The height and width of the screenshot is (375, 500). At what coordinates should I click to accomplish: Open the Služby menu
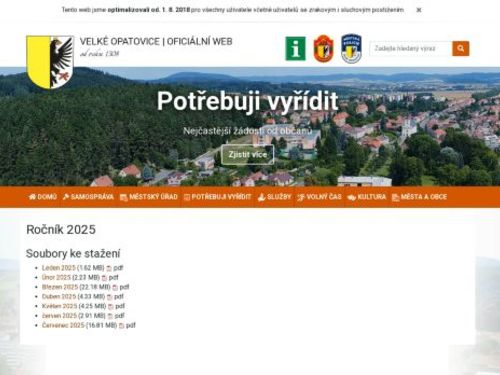pos(274,197)
